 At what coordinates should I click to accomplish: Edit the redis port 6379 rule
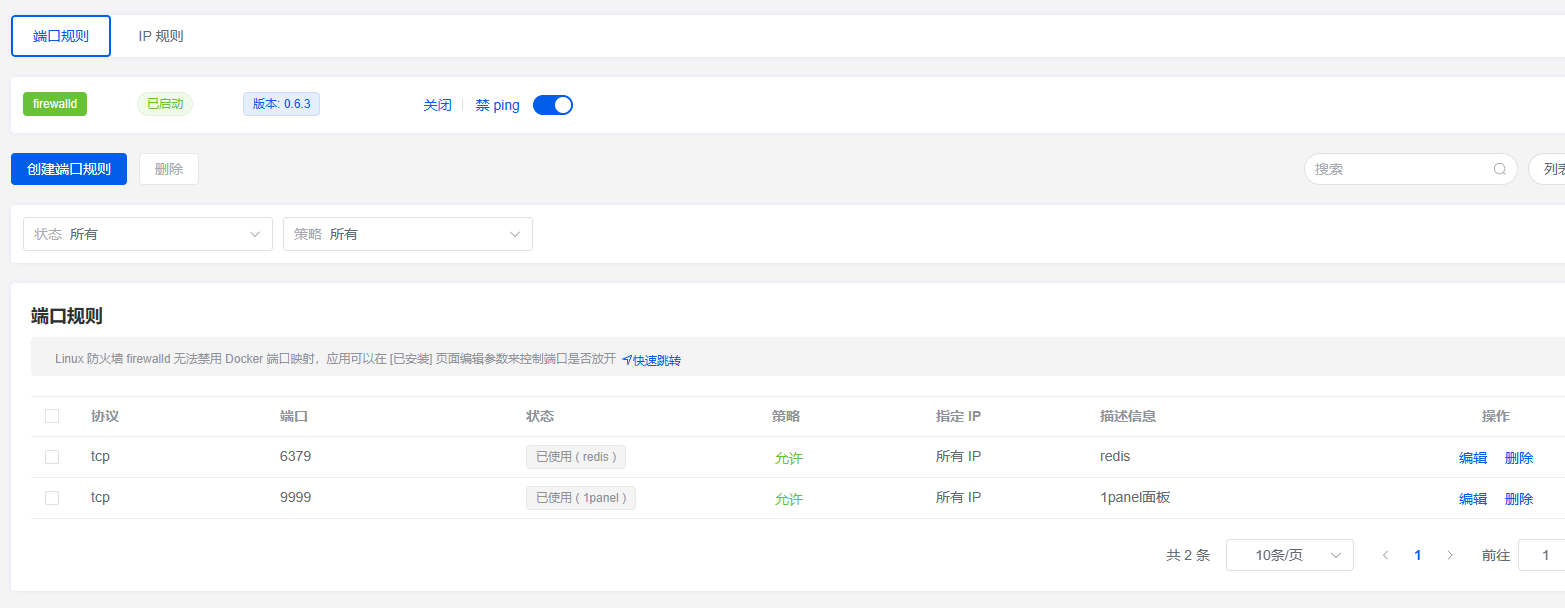click(1473, 458)
